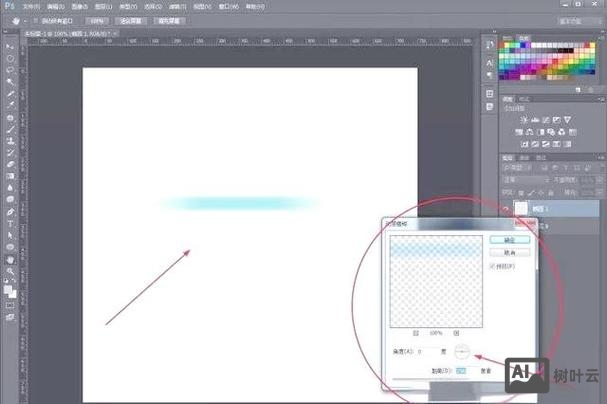Screen dimensions: 607x404
Task: Zoom in the blur preview with plus button
Action: 456,331
